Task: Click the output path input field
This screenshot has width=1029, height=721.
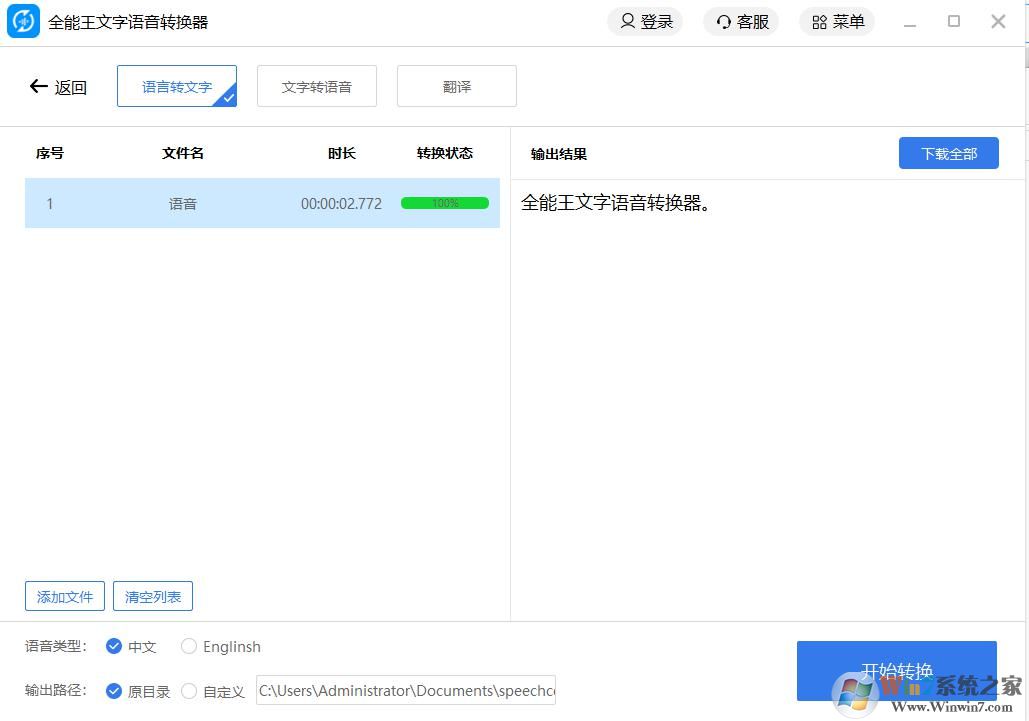Action: [x=405, y=691]
